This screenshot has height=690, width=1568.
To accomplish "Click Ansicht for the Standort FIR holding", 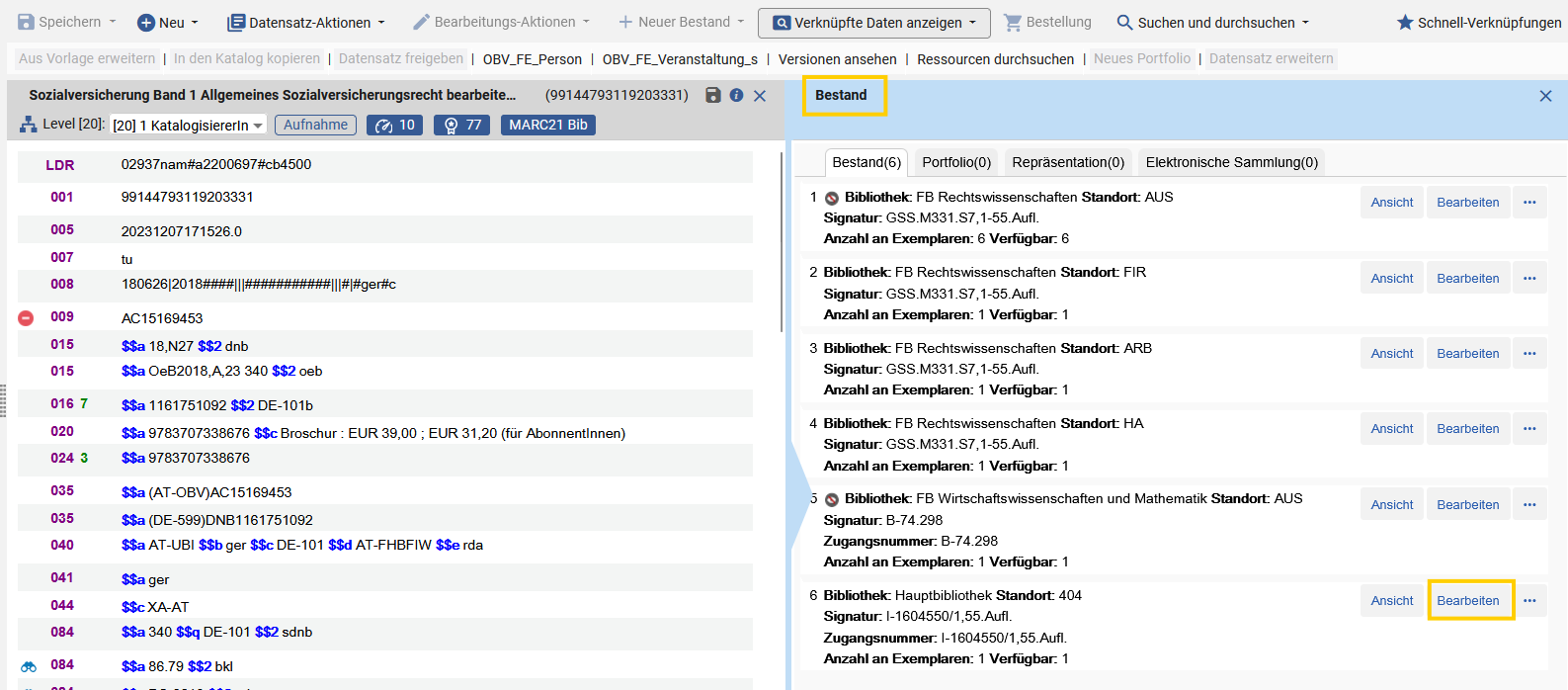I will tap(1392, 278).
